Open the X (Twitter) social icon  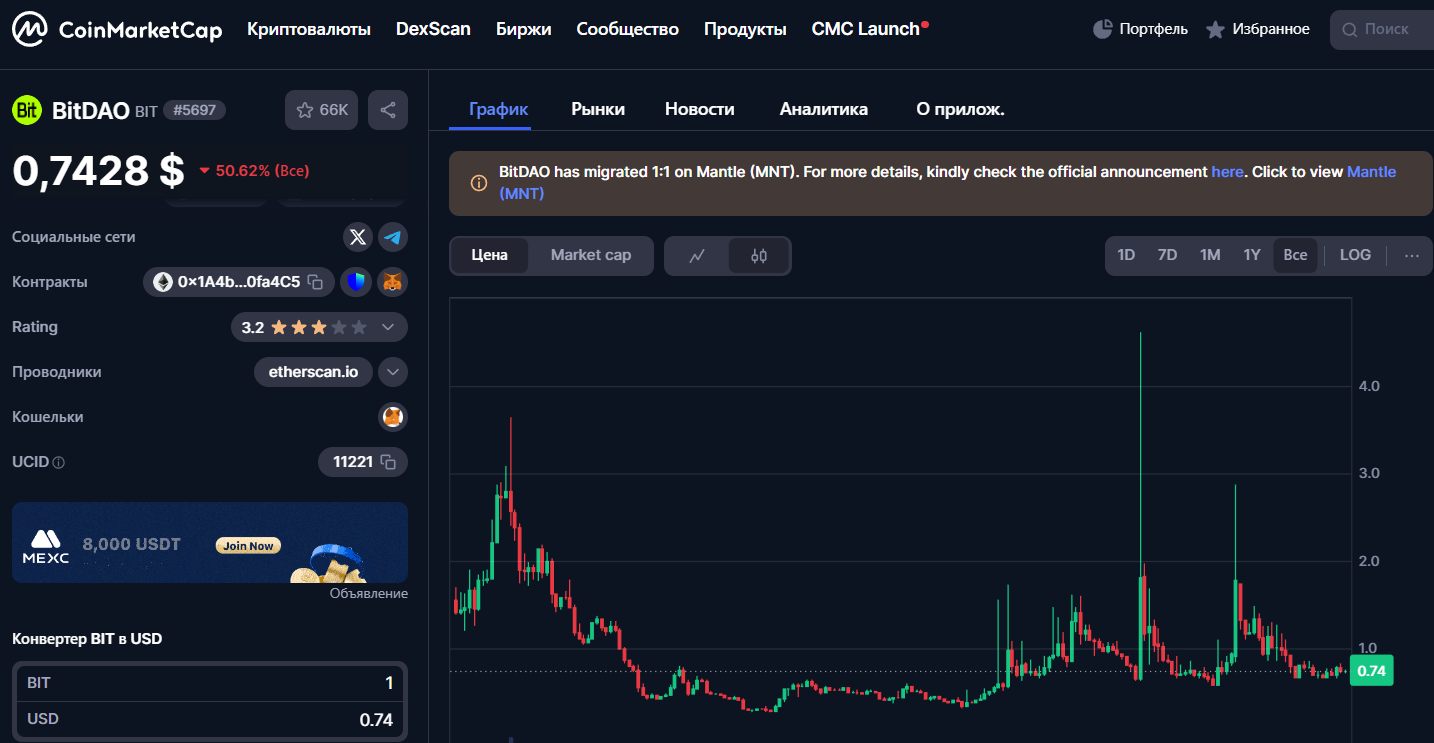click(x=358, y=237)
